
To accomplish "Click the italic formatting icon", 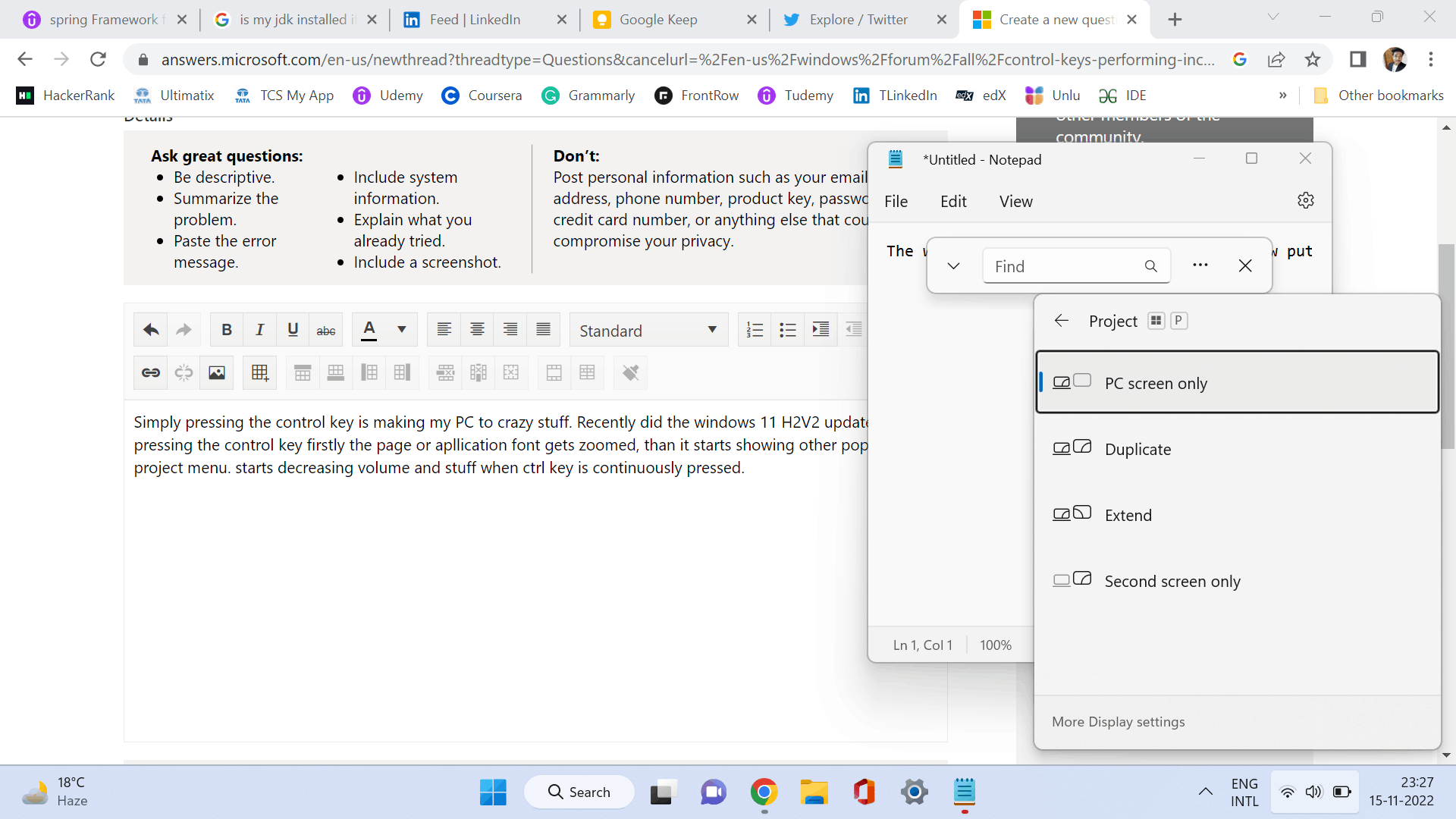I will 259,330.
